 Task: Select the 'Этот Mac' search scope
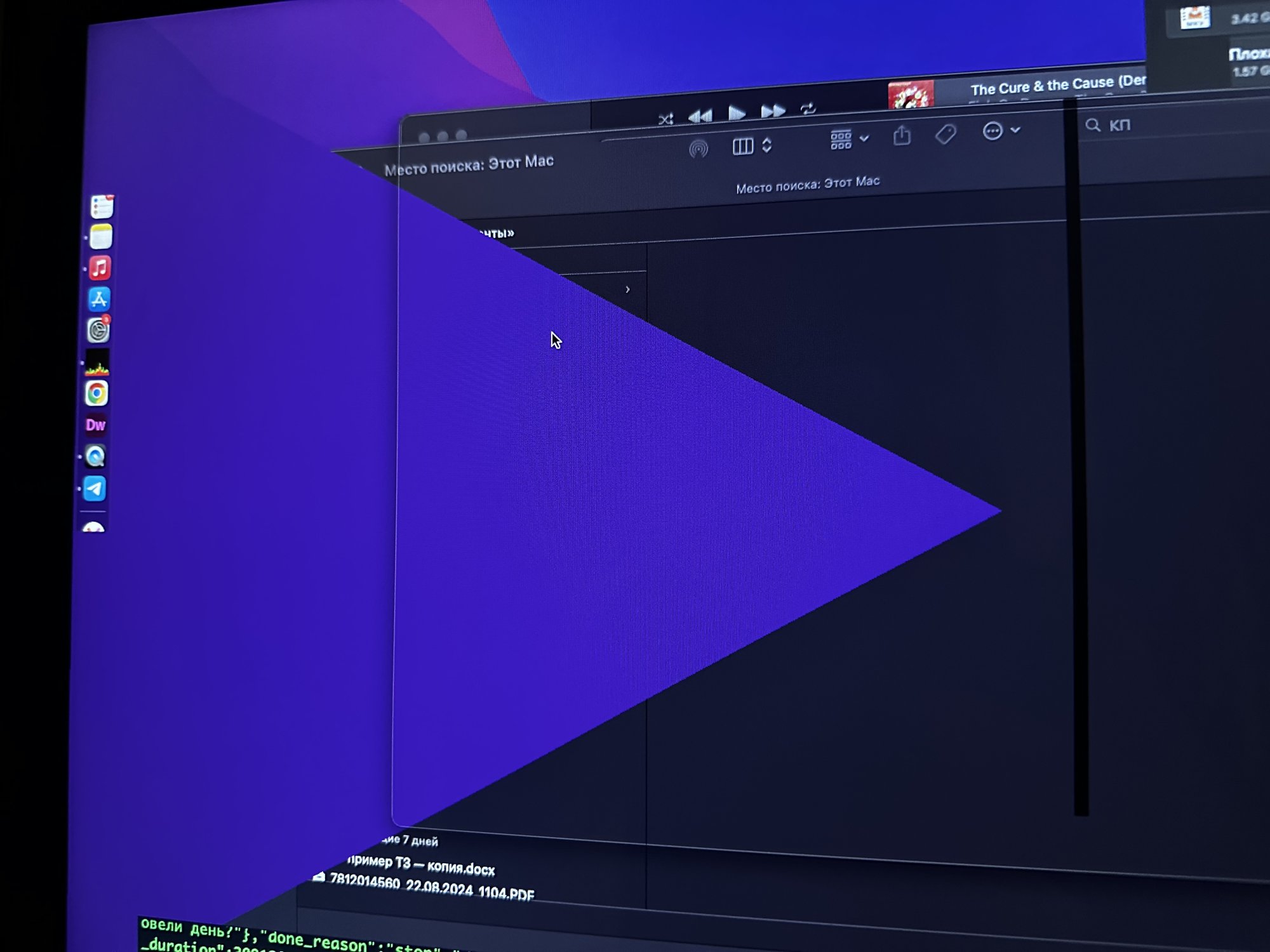[x=851, y=182]
